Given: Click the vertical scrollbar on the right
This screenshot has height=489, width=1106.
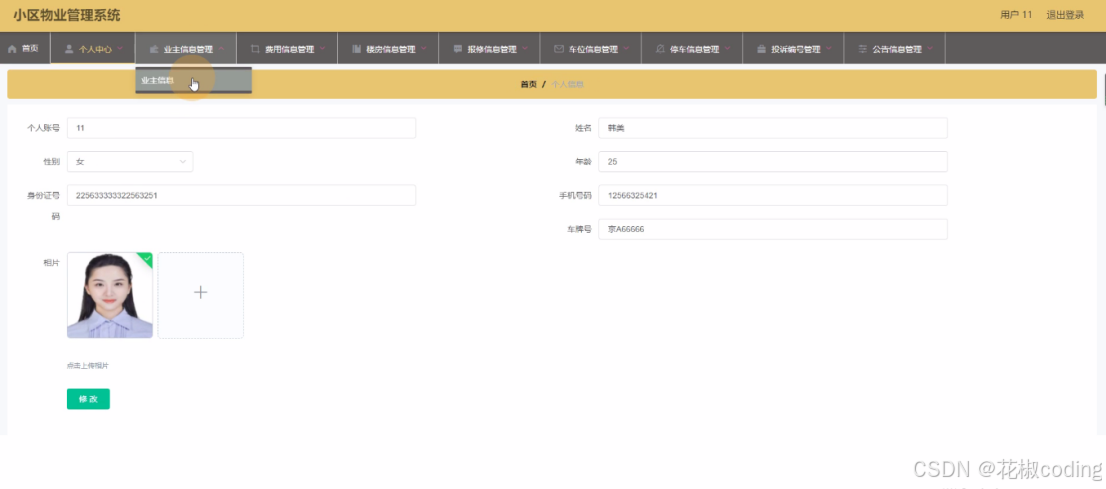Looking at the screenshot, I should [1104, 89].
